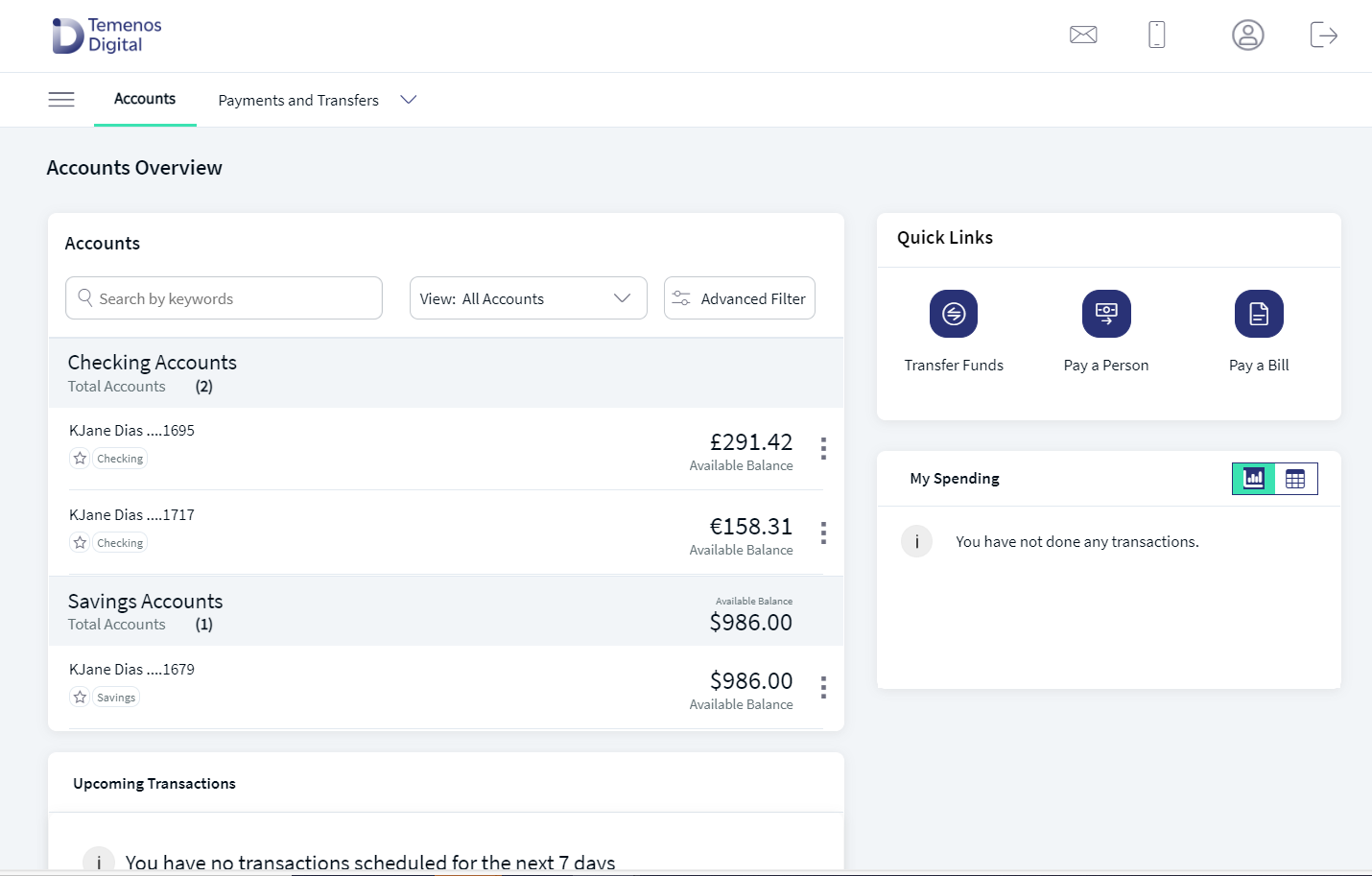The image size is (1372, 876).
Task: Click the Pay a Person icon
Action: coord(1106,314)
